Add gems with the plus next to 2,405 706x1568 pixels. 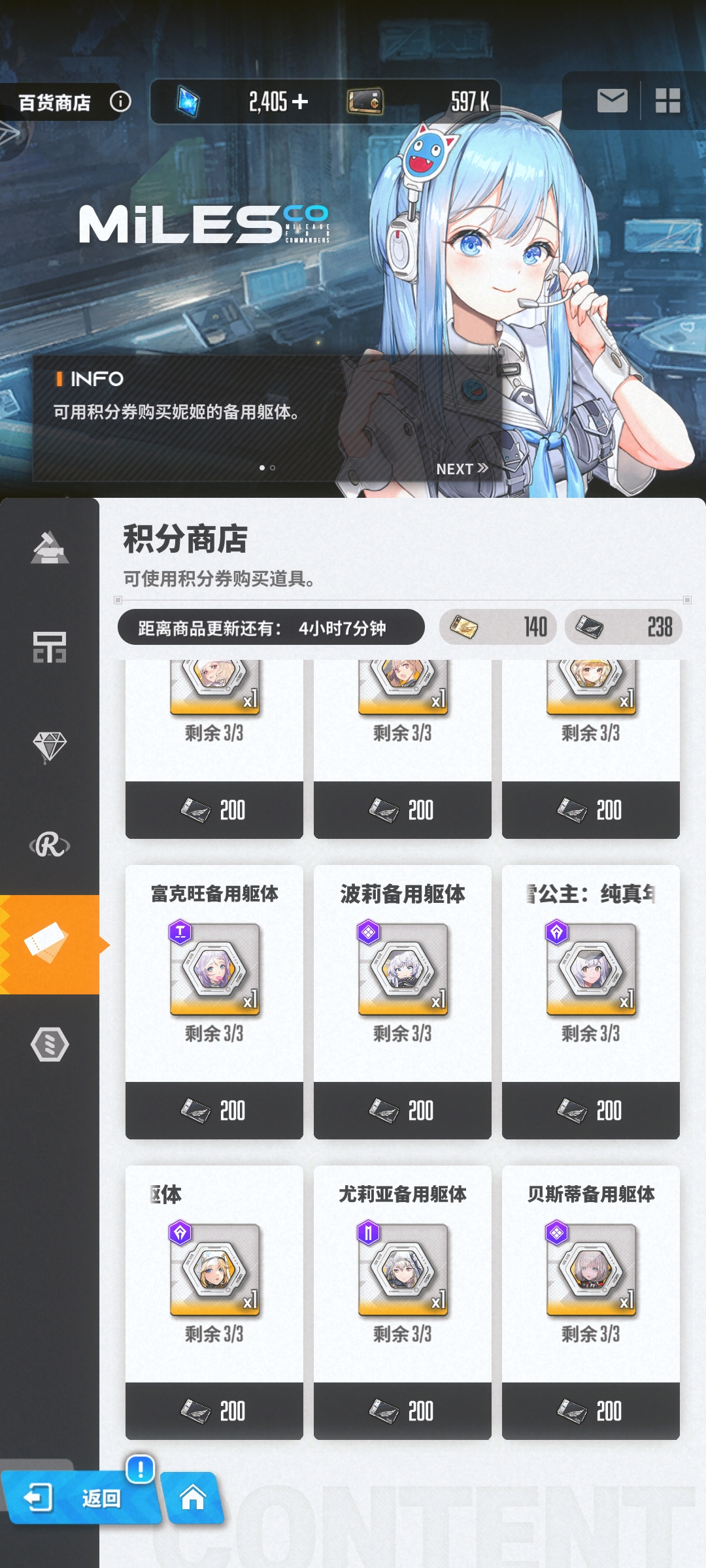pos(300,101)
